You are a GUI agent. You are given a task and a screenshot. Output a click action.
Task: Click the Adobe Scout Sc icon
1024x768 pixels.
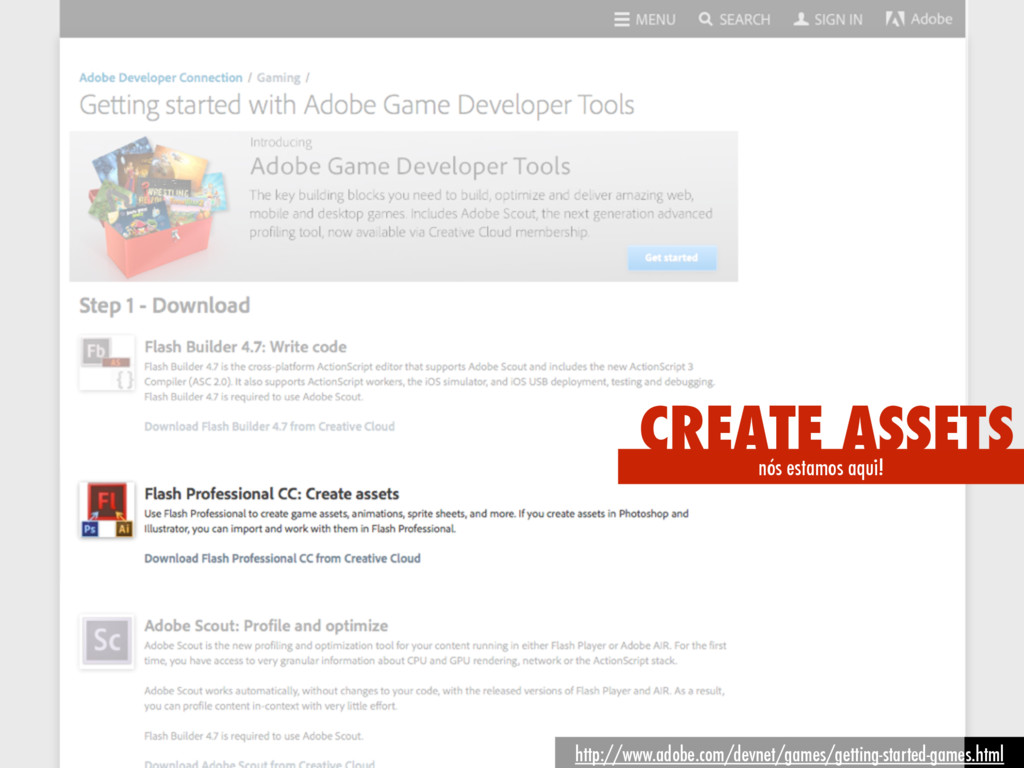pyautogui.click(x=106, y=641)
